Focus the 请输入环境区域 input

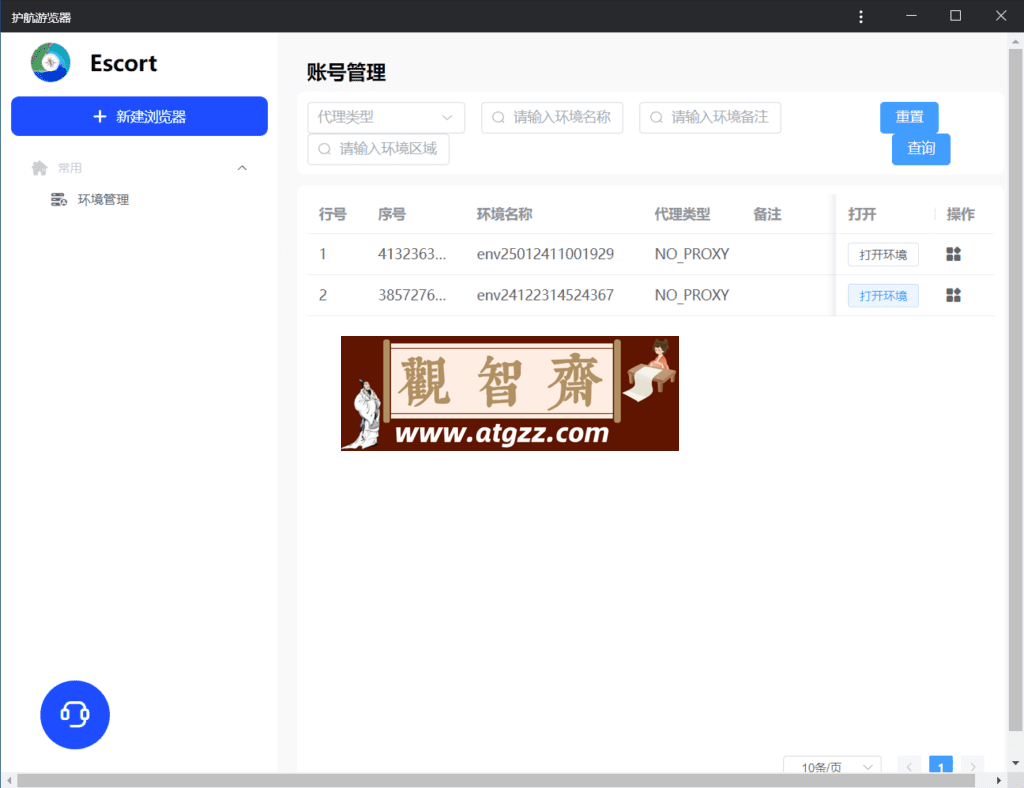tap(378, 149)
